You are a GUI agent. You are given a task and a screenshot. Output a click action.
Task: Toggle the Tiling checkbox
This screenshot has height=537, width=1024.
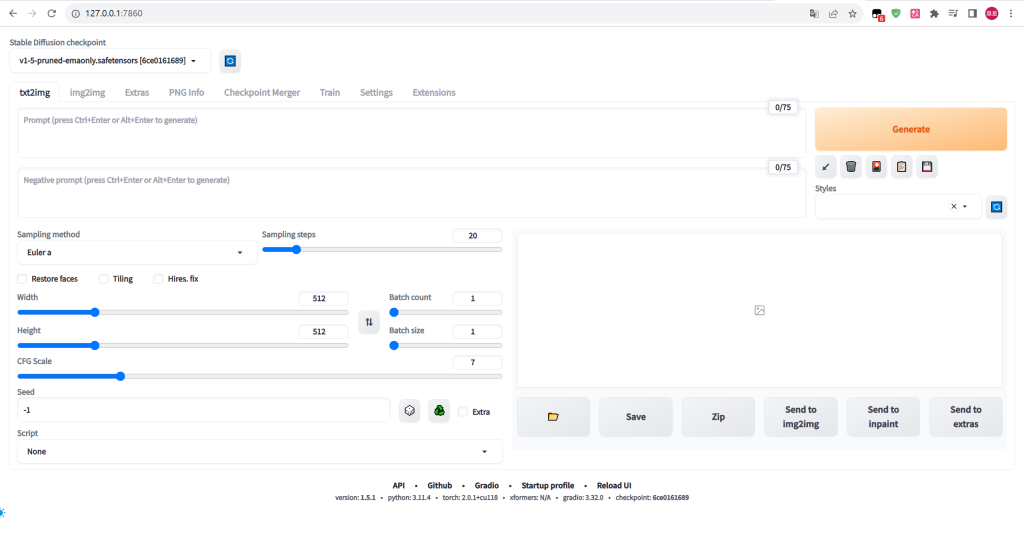[104, 279]
